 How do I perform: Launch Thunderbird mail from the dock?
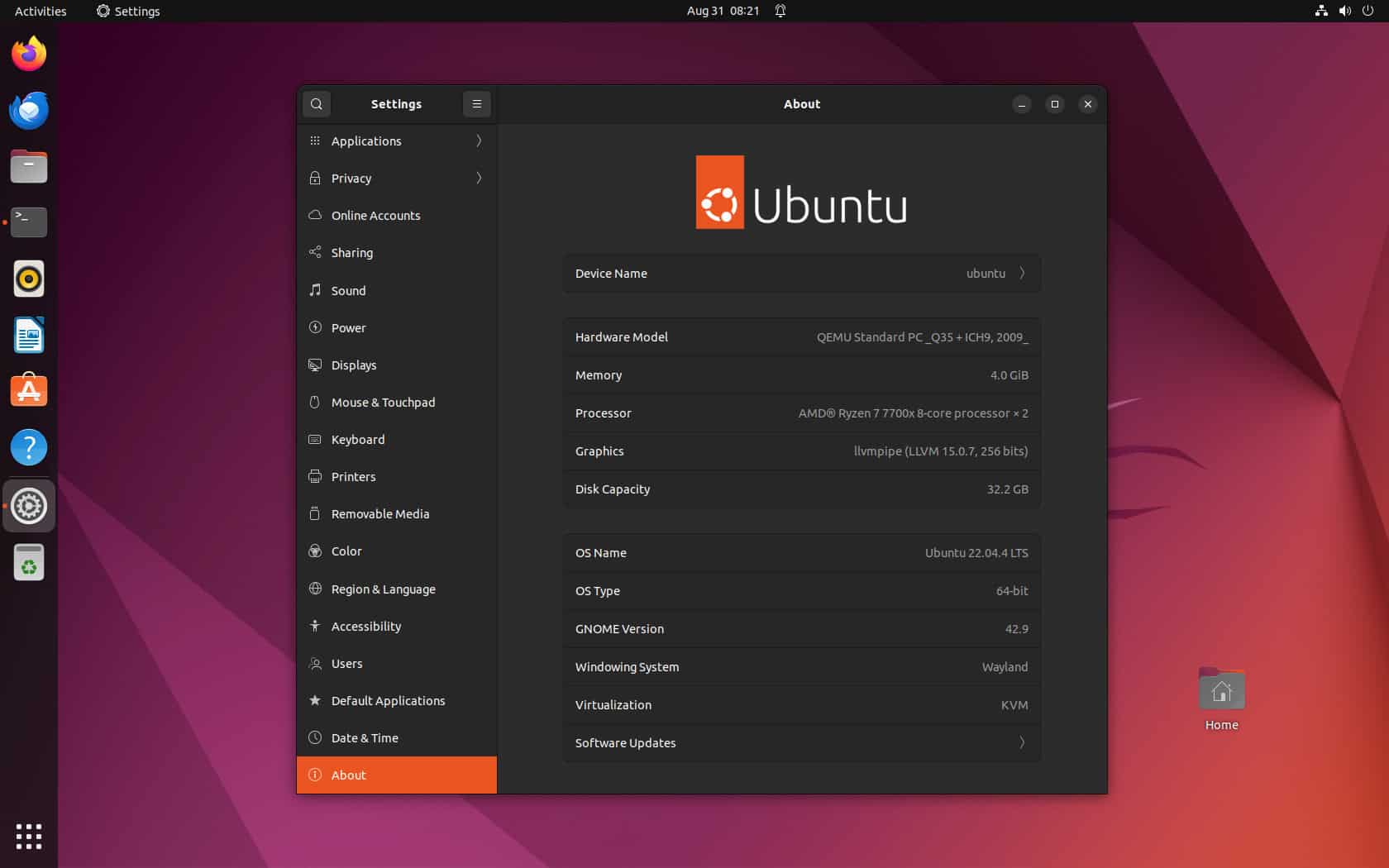click(29, 111)
